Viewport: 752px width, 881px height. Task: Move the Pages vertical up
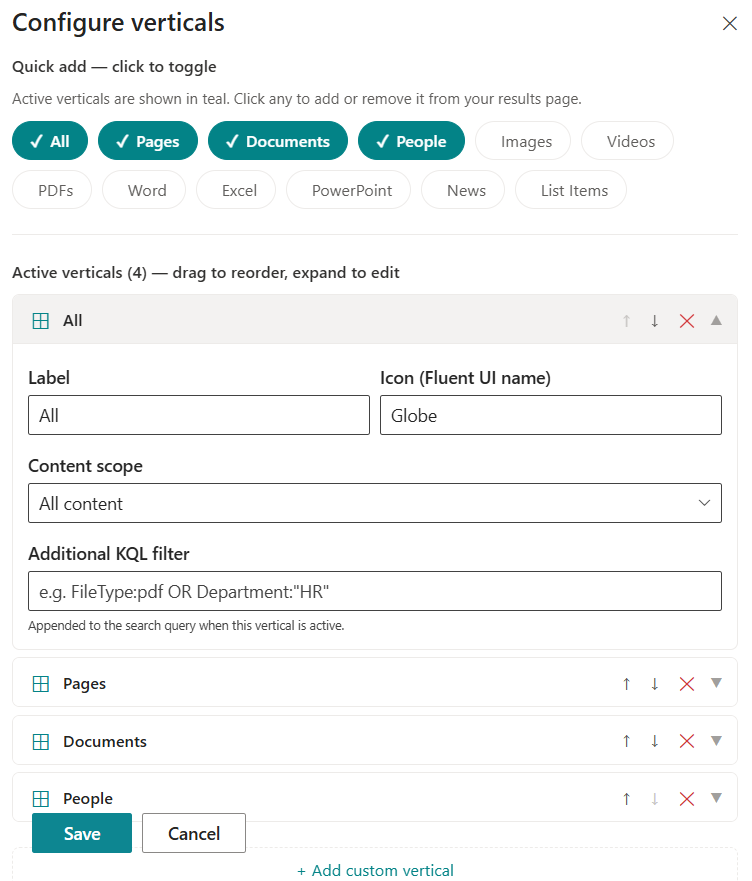tap(627, 684)
